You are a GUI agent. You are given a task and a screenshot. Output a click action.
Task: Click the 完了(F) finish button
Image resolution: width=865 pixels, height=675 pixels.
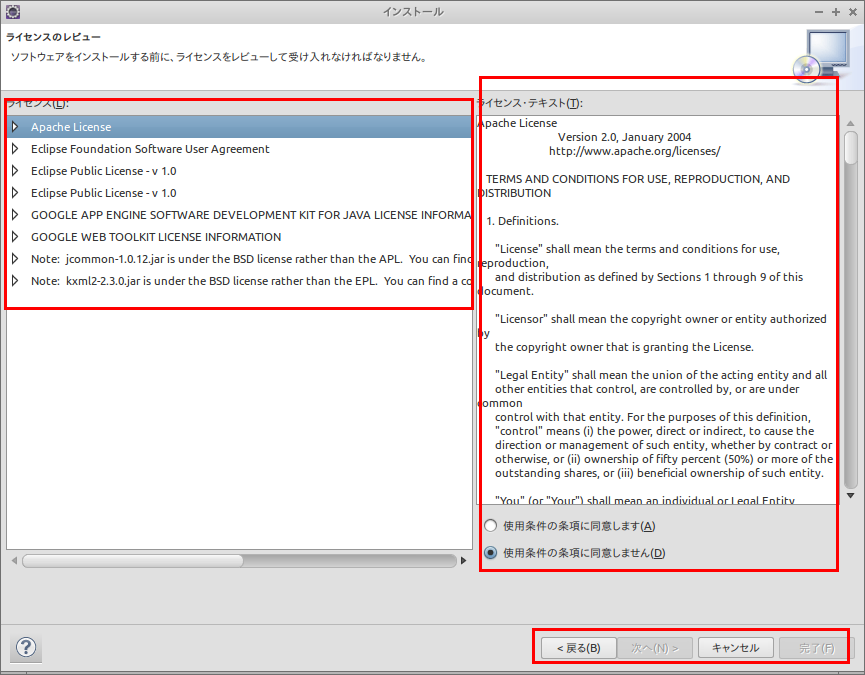tap(816, 648)
